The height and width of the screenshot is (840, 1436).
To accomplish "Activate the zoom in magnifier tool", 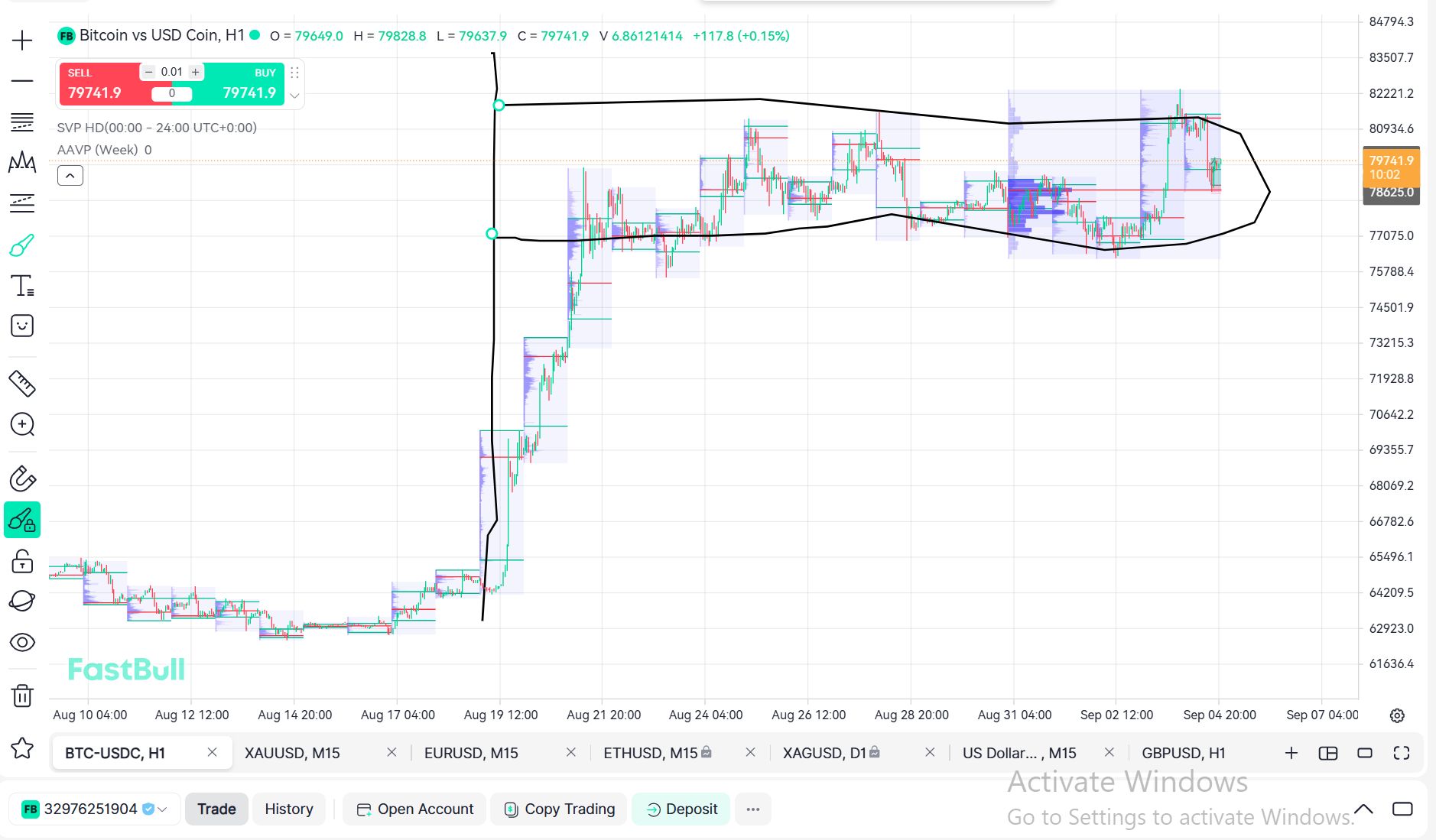I will (x=22, y=424).
